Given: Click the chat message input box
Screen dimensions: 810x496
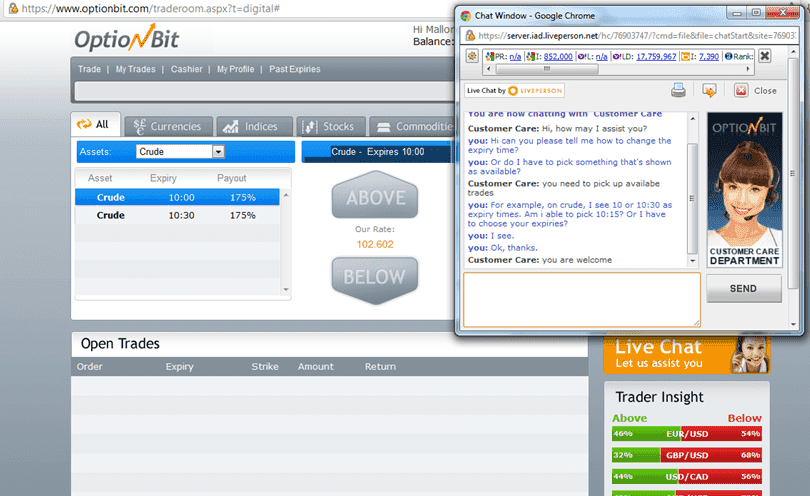Looking at the screenshot, I should tap(582, 300).
